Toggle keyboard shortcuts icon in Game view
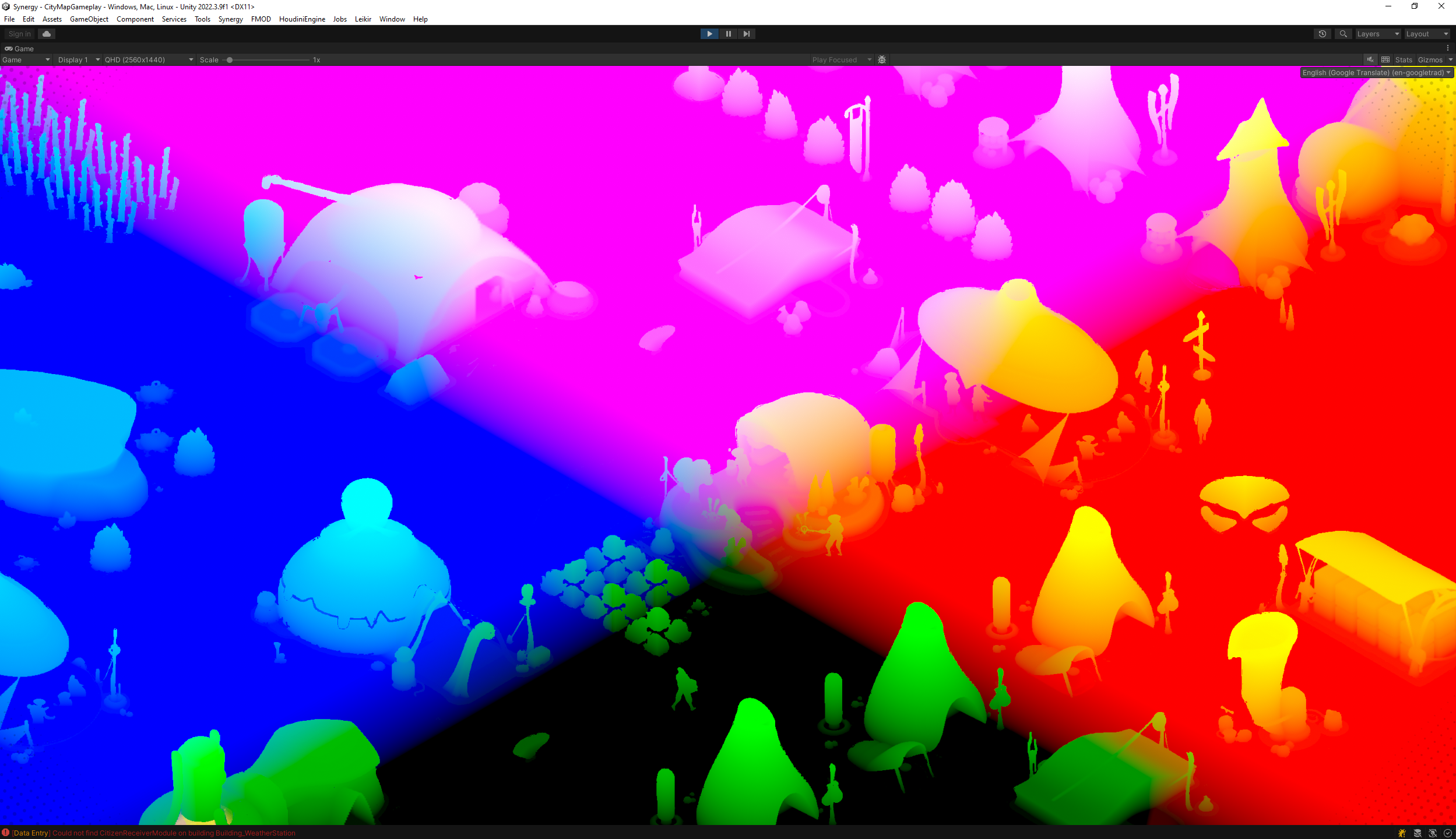Image resolution: width=1456 pixels, height=839 pixels. tap(1385, 59)
